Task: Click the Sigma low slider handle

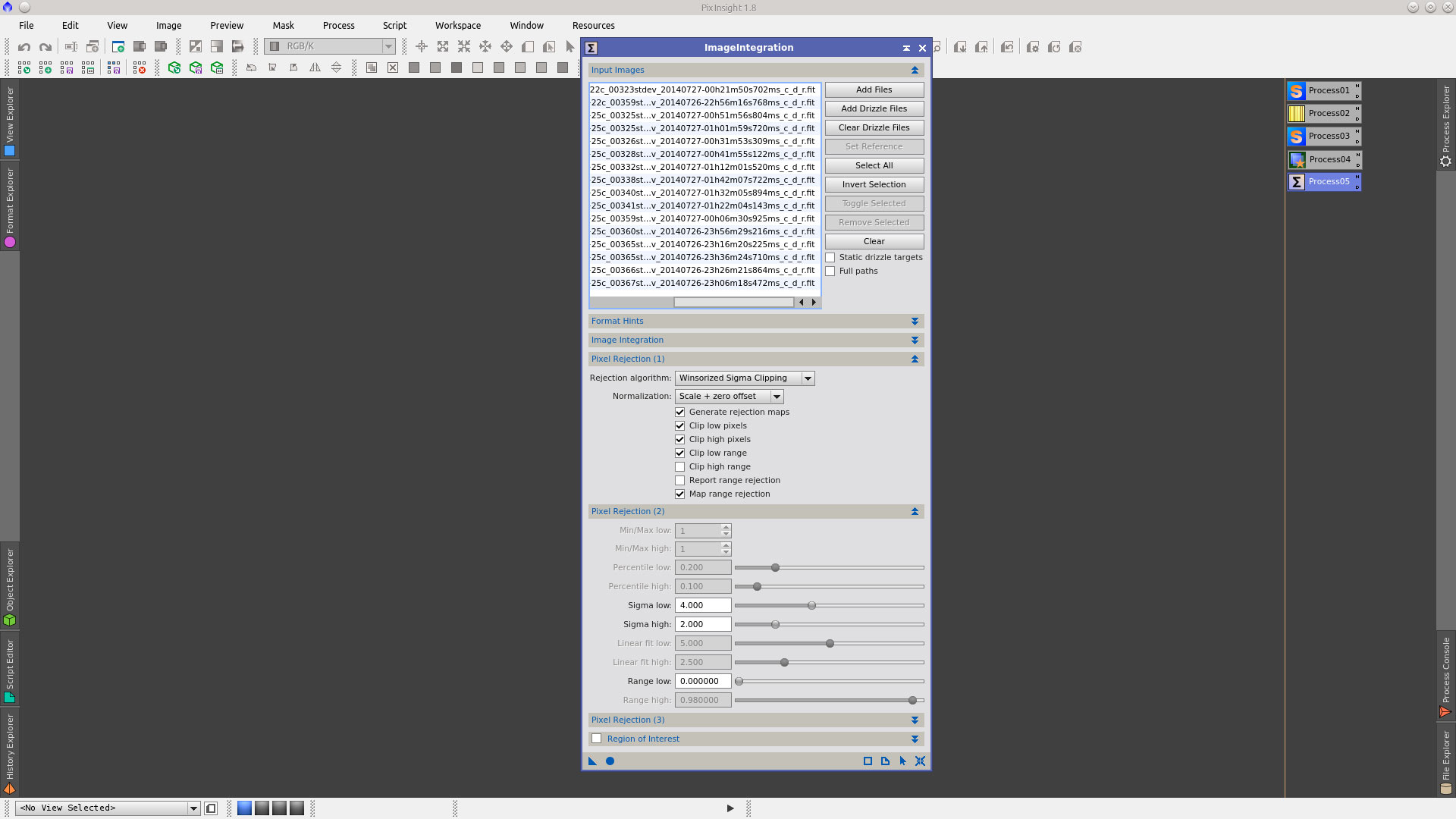Action: pyautogui.click(x=811, y=606)
